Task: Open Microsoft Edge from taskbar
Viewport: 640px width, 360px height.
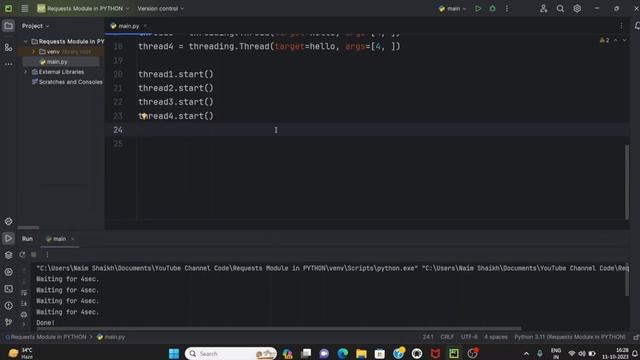Action: click(x=343, y=353)
